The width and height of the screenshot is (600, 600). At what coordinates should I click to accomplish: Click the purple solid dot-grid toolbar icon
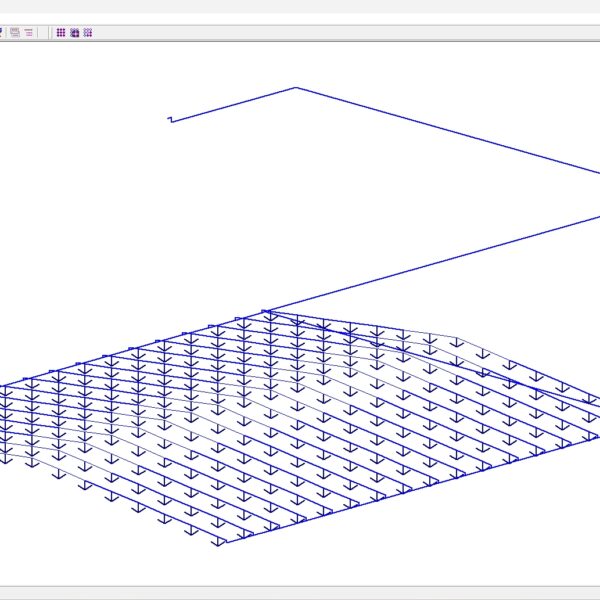[61, 33]
